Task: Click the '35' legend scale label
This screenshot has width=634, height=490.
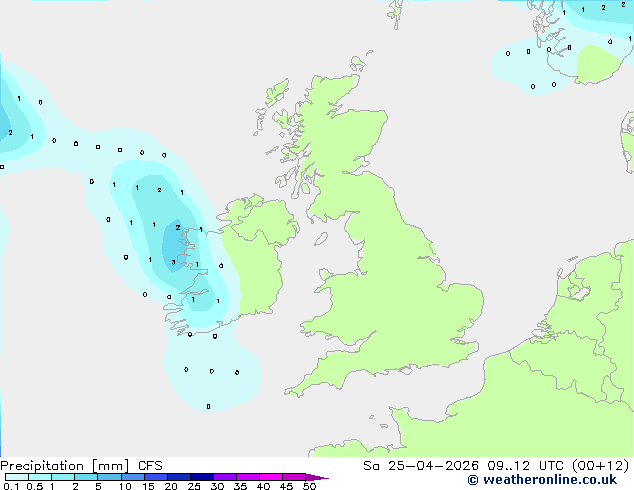Action: point(240,486)
